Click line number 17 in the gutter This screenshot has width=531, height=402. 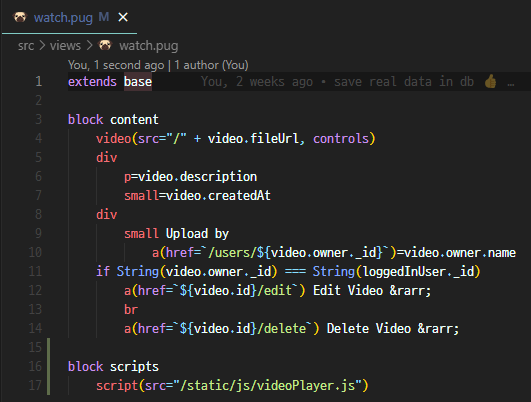coord(35,385)
